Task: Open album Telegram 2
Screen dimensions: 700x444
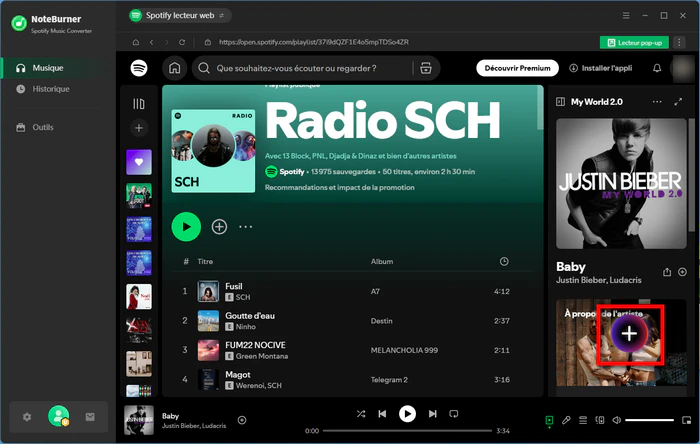Action: tap(389, 380)
